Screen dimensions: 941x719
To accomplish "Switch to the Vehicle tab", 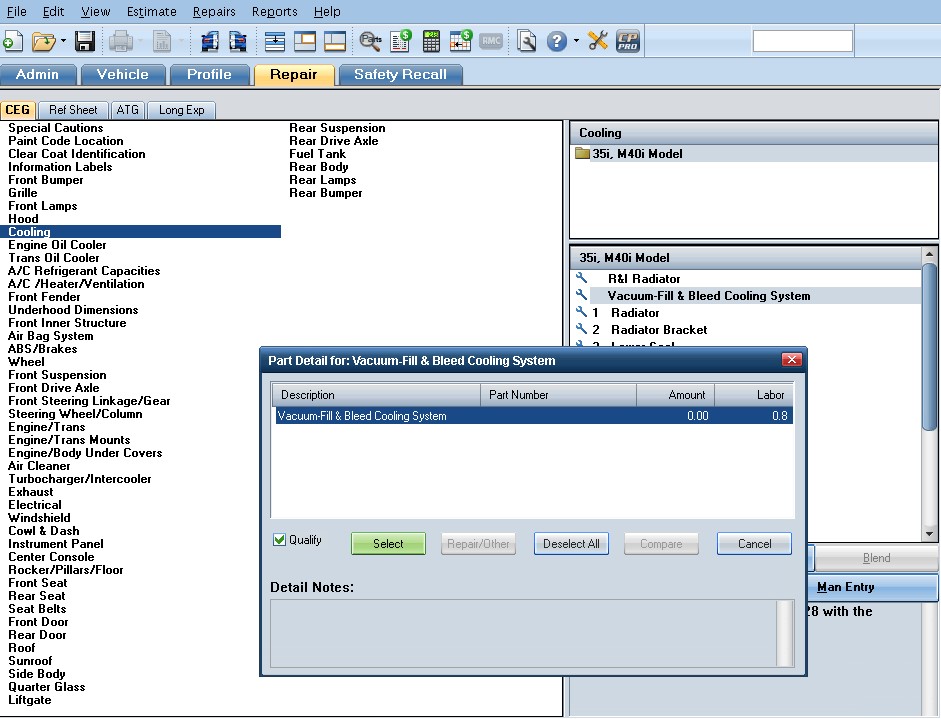I will click(x=122, y=74).
